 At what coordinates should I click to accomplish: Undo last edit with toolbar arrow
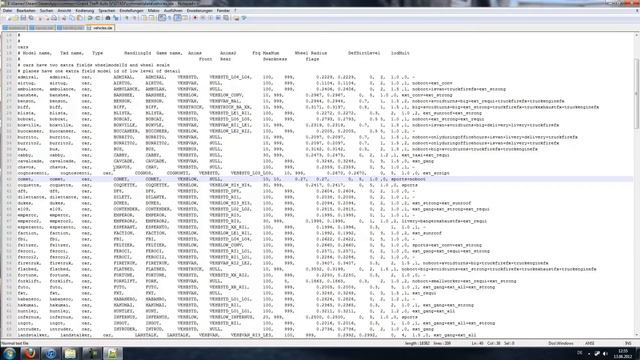(x=89, y=18)
